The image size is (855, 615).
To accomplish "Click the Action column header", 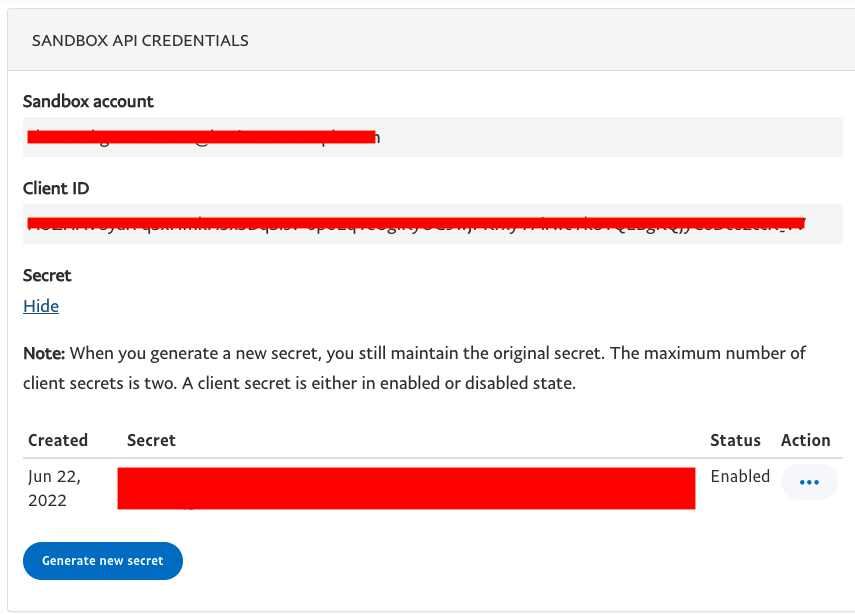I will [805, 440].
